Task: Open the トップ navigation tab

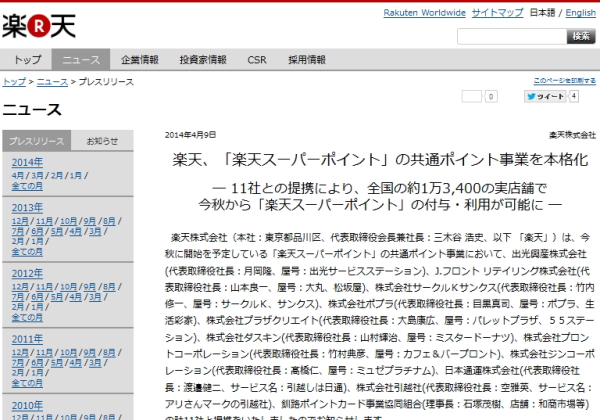Action: coord(28,59)
